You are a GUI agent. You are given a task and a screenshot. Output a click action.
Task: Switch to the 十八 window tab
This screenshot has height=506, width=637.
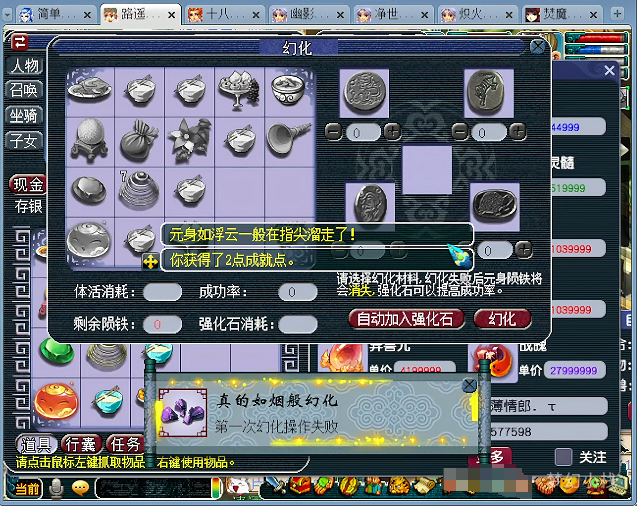(223, 15)
